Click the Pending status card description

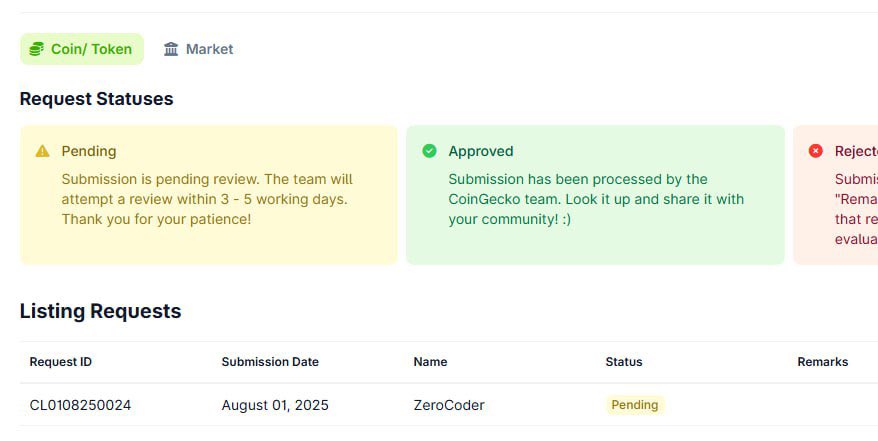pos(207,199)
